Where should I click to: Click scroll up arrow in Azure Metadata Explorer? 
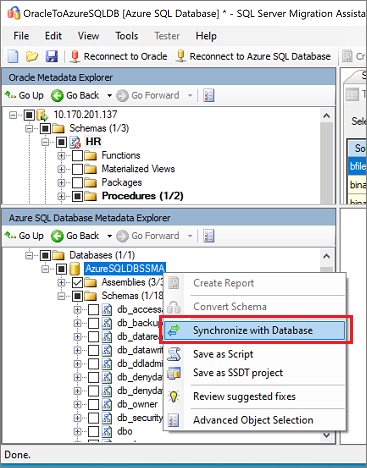[x=327, y=256]
